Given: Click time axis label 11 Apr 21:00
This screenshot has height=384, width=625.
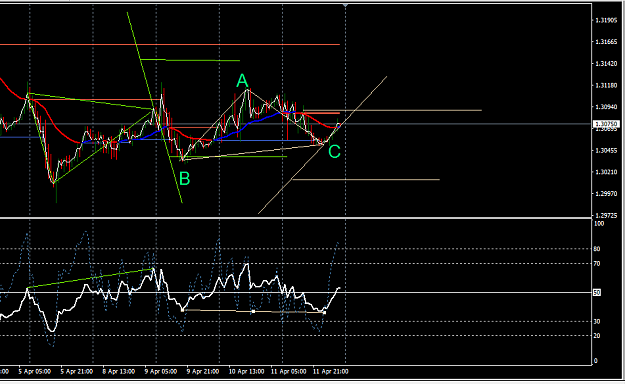Looking at the screenshot, I should tap(330, 372).
